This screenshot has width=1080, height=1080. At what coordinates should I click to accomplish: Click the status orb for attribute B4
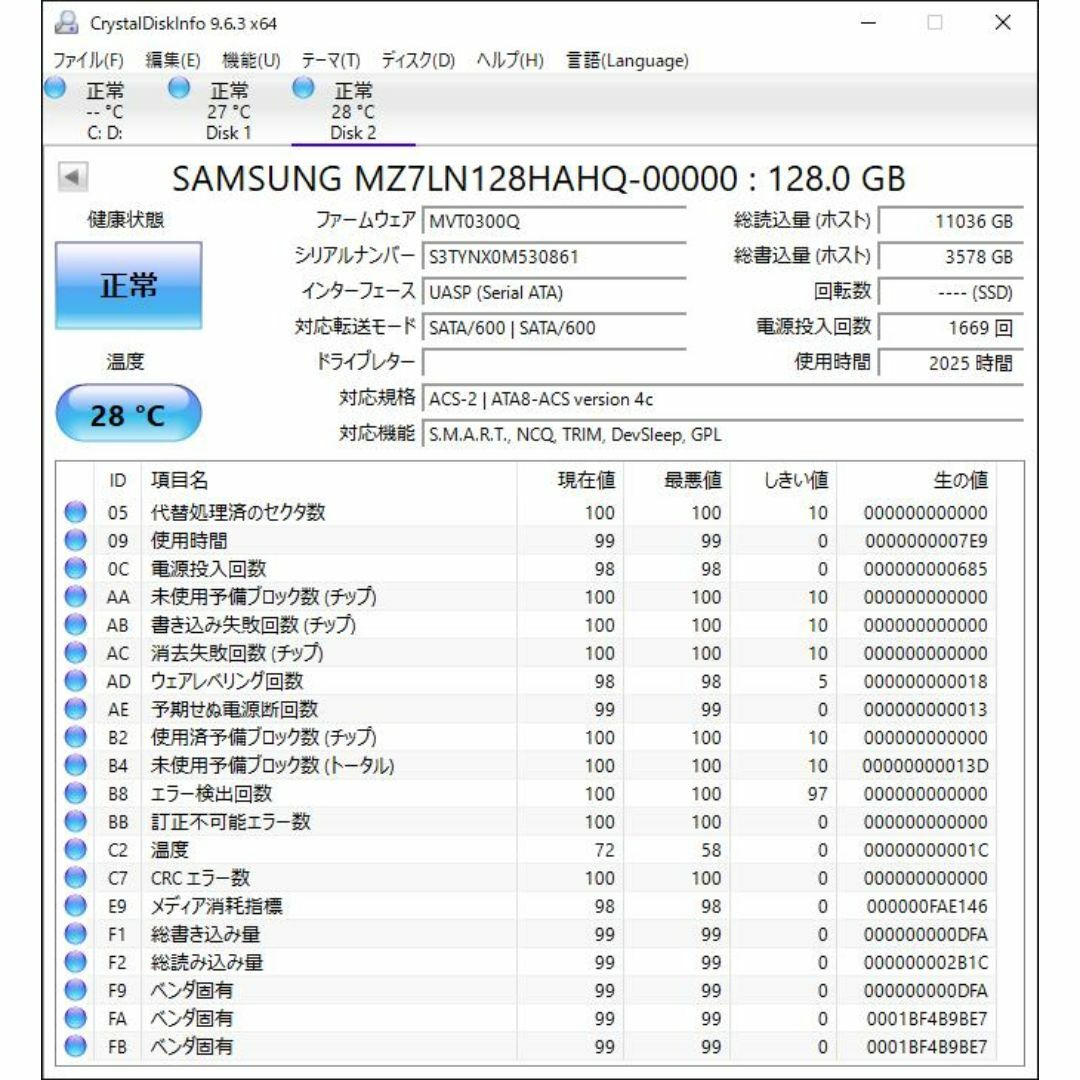pos(75,765)
